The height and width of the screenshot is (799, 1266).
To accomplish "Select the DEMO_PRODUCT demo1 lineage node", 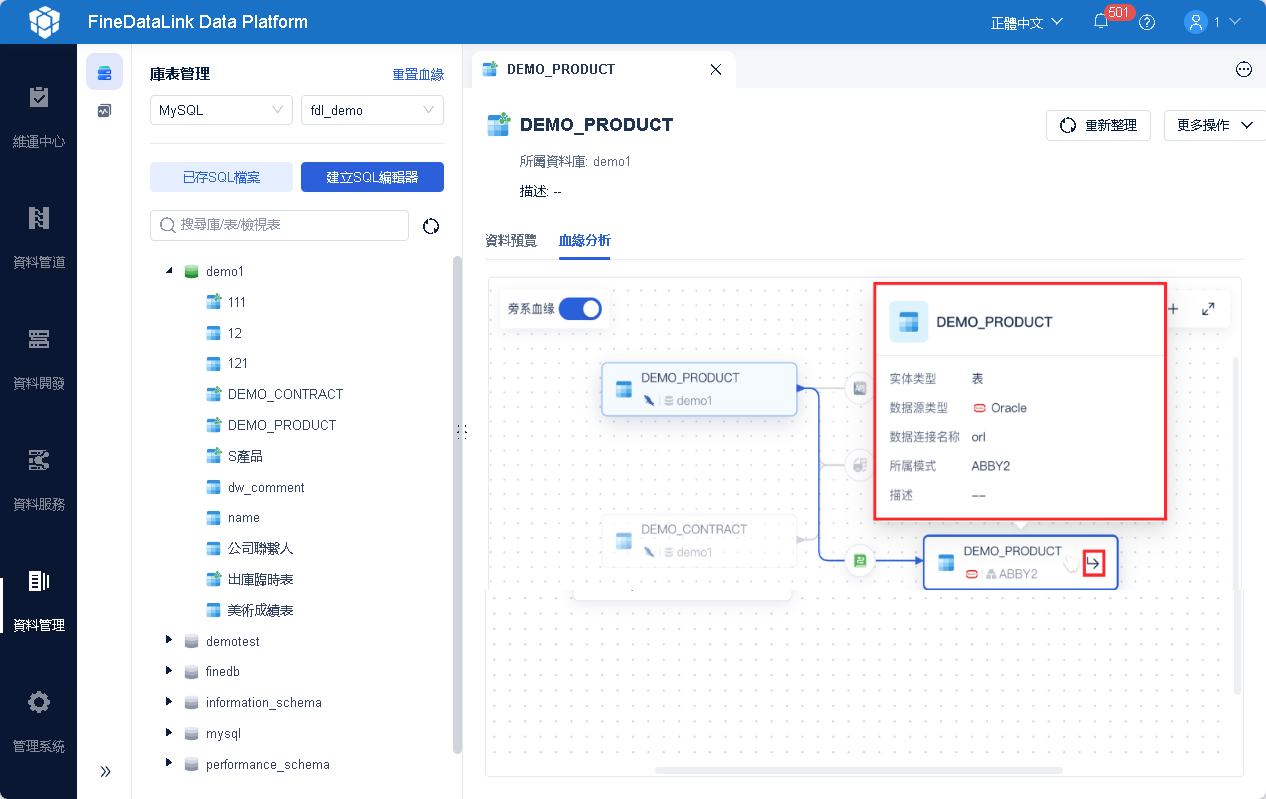I will (699, 389).
